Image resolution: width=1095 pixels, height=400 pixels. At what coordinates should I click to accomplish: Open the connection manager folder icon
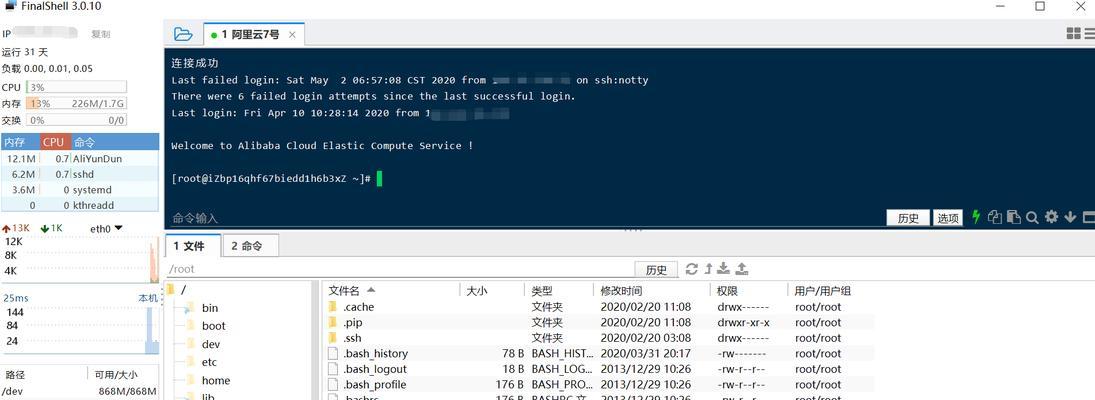[182, 34]
